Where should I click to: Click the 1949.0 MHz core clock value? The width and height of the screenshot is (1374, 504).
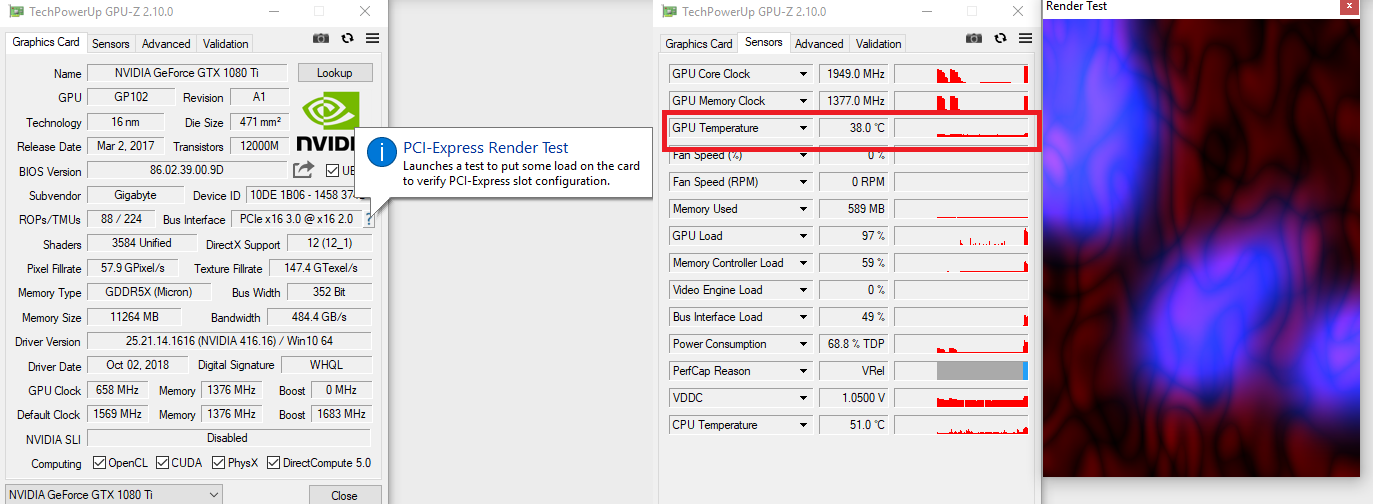pos(854,74)
